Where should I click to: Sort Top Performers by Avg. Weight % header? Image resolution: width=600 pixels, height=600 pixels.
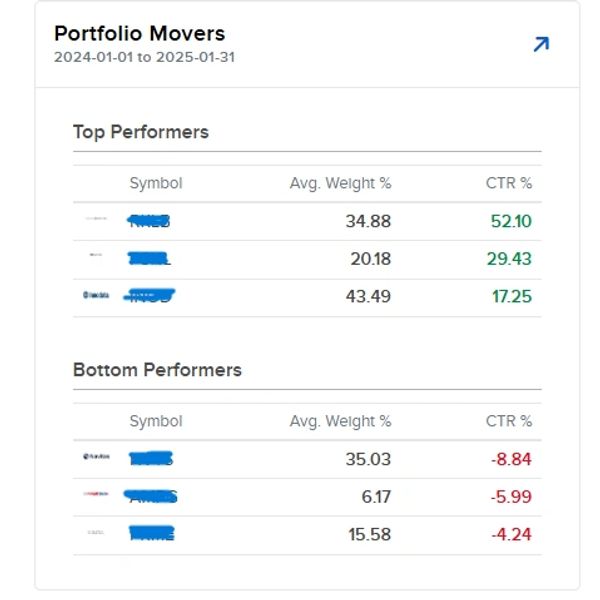coord(340,183)
